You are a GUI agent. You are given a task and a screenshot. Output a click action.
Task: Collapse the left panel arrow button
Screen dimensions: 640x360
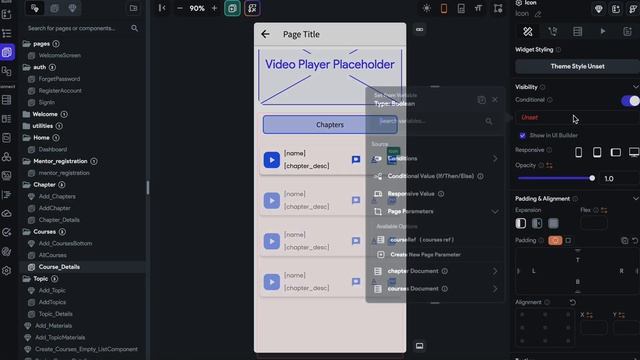[162, 8]
